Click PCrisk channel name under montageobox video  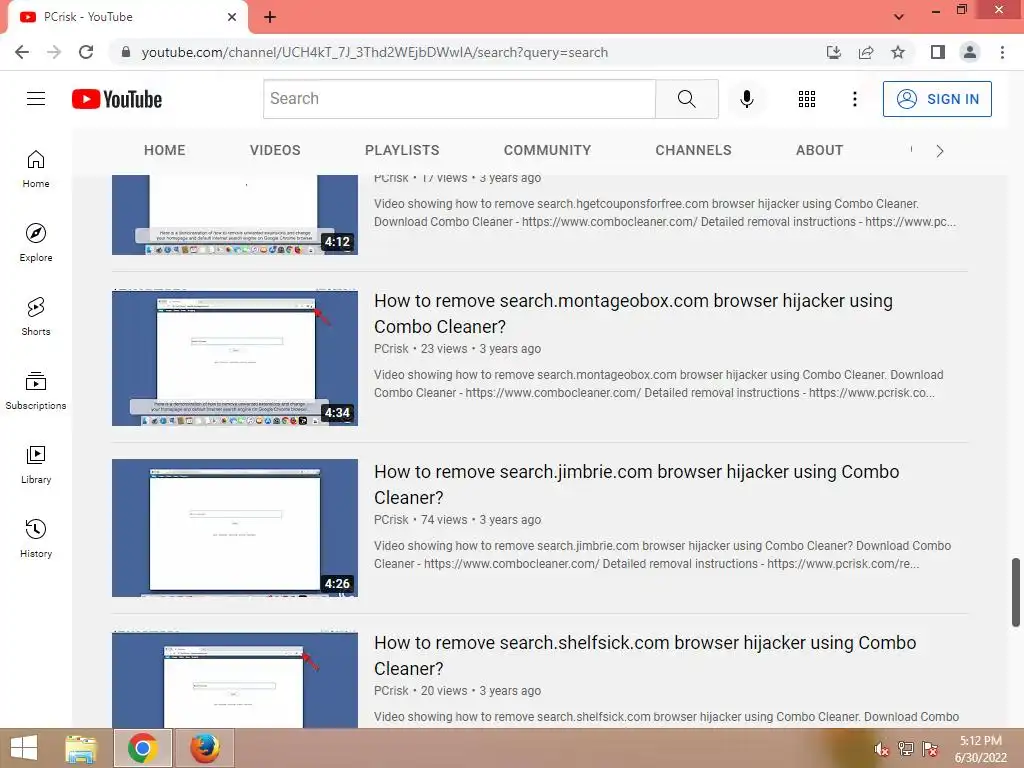pos(391,349)
